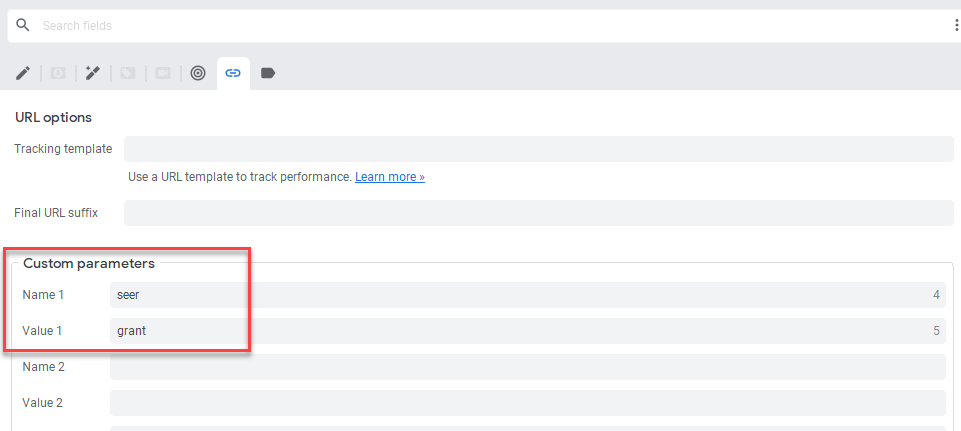This screenshot has height=431, width=961.
Task: Open the three-dot more options menu
Action: (956, 25)
